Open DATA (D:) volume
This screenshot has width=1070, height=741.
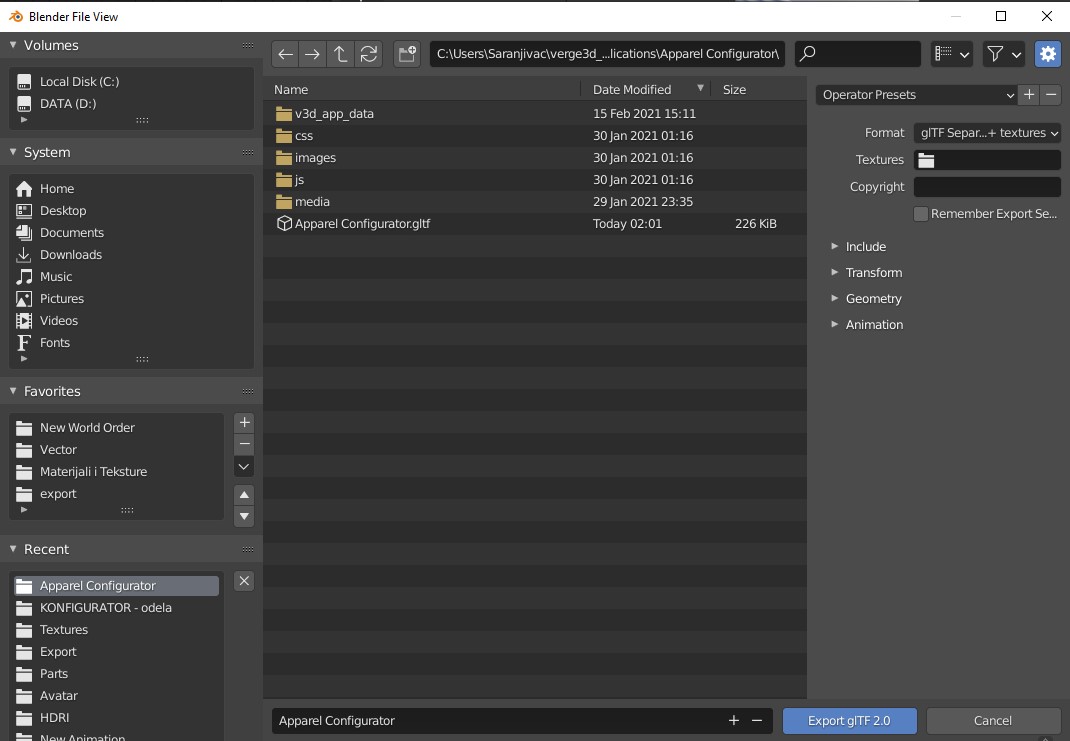point(131,104)
